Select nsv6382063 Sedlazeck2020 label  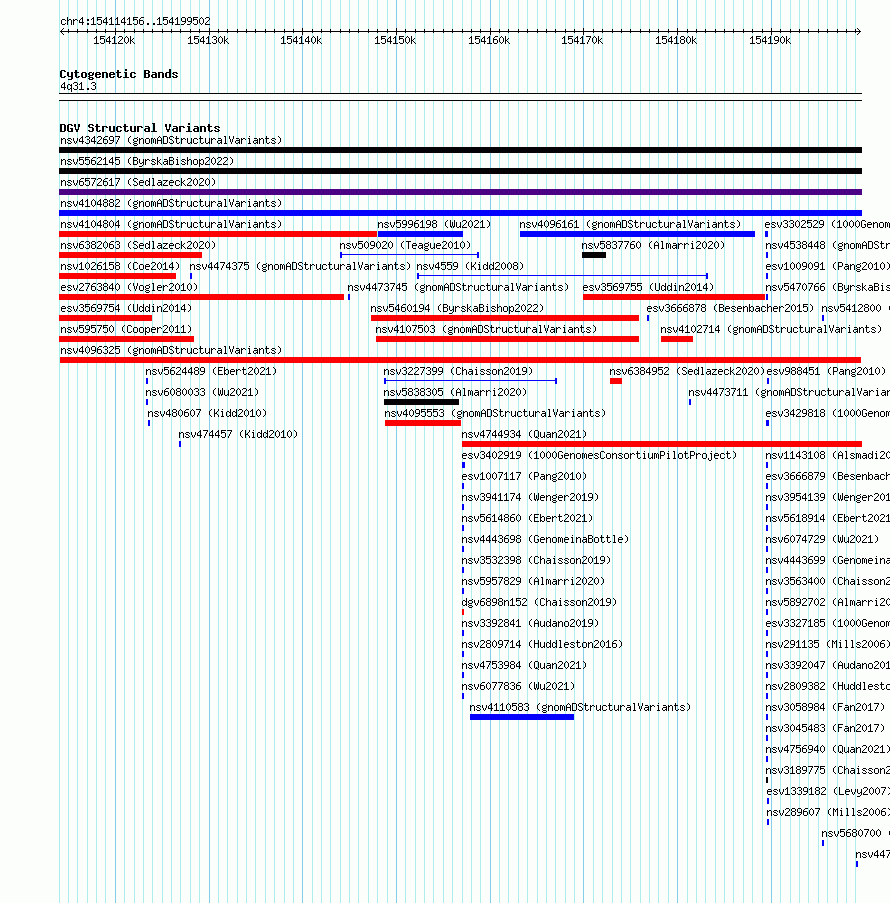click(138, 245)
